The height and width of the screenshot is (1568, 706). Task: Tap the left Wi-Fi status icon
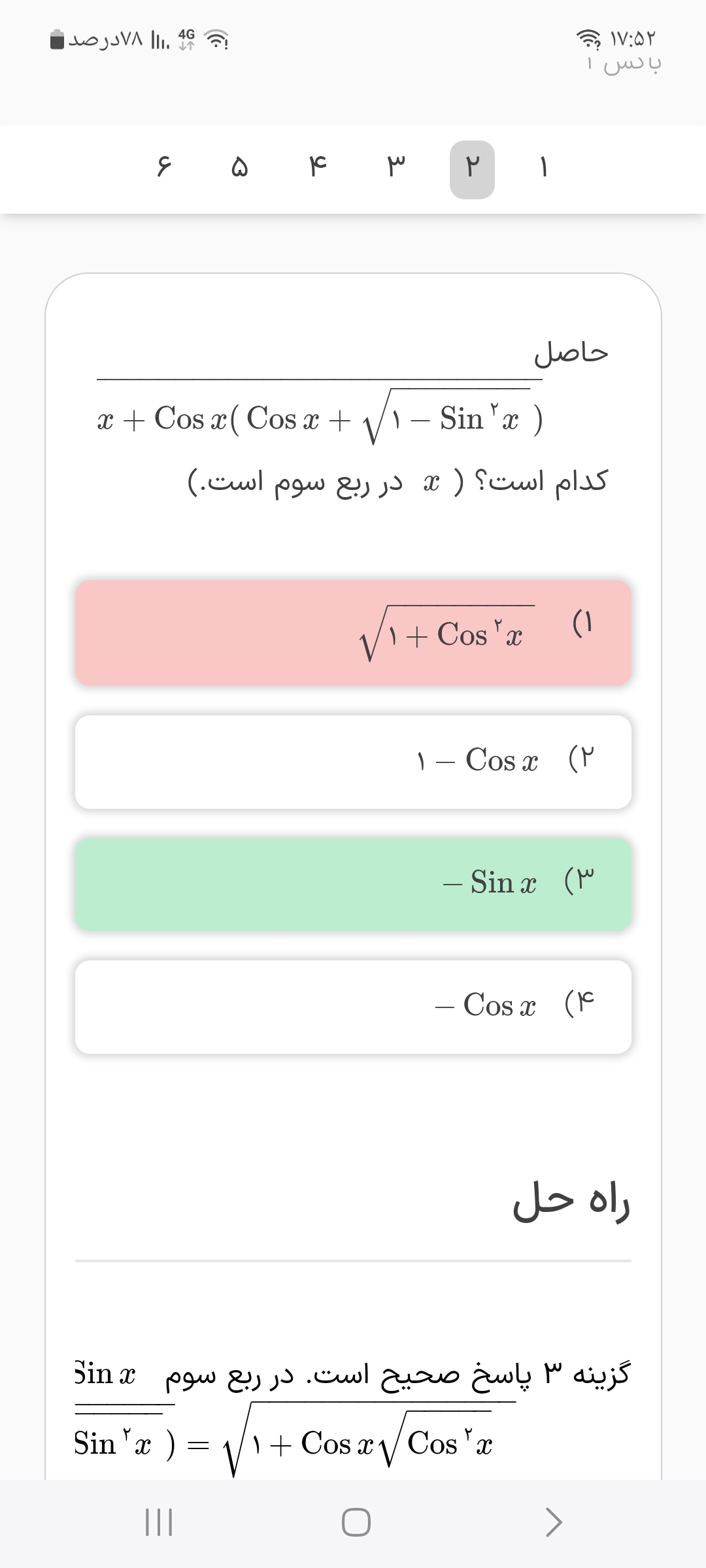pyautogui.click(x=216, y=41)
